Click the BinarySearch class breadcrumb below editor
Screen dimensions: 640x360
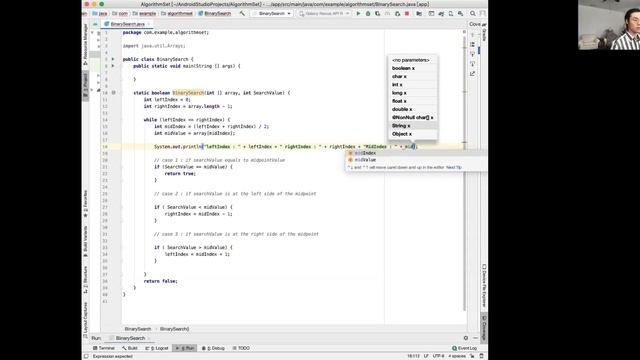[138, 329]
